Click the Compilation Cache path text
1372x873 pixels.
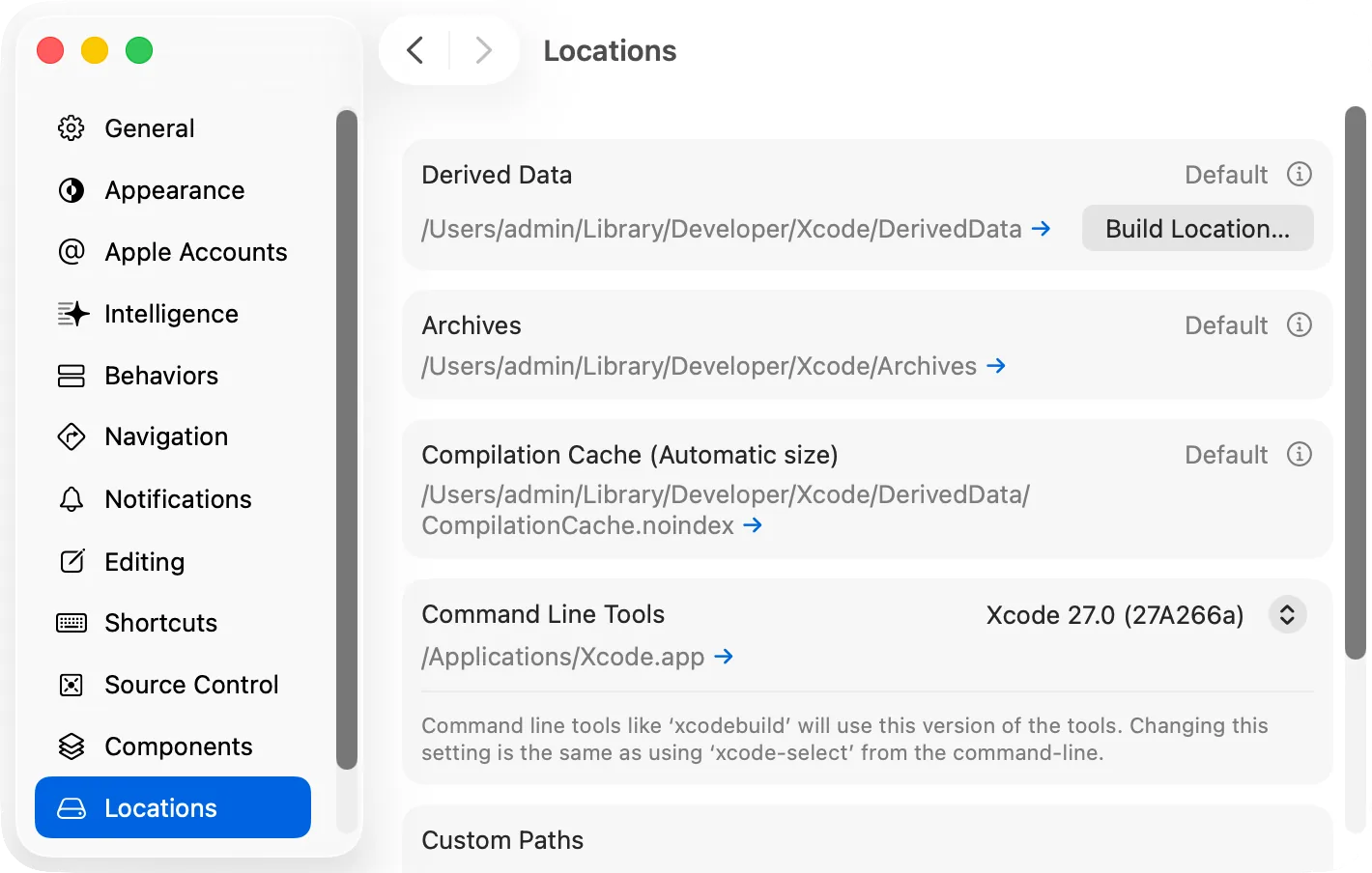coord(725,510)
